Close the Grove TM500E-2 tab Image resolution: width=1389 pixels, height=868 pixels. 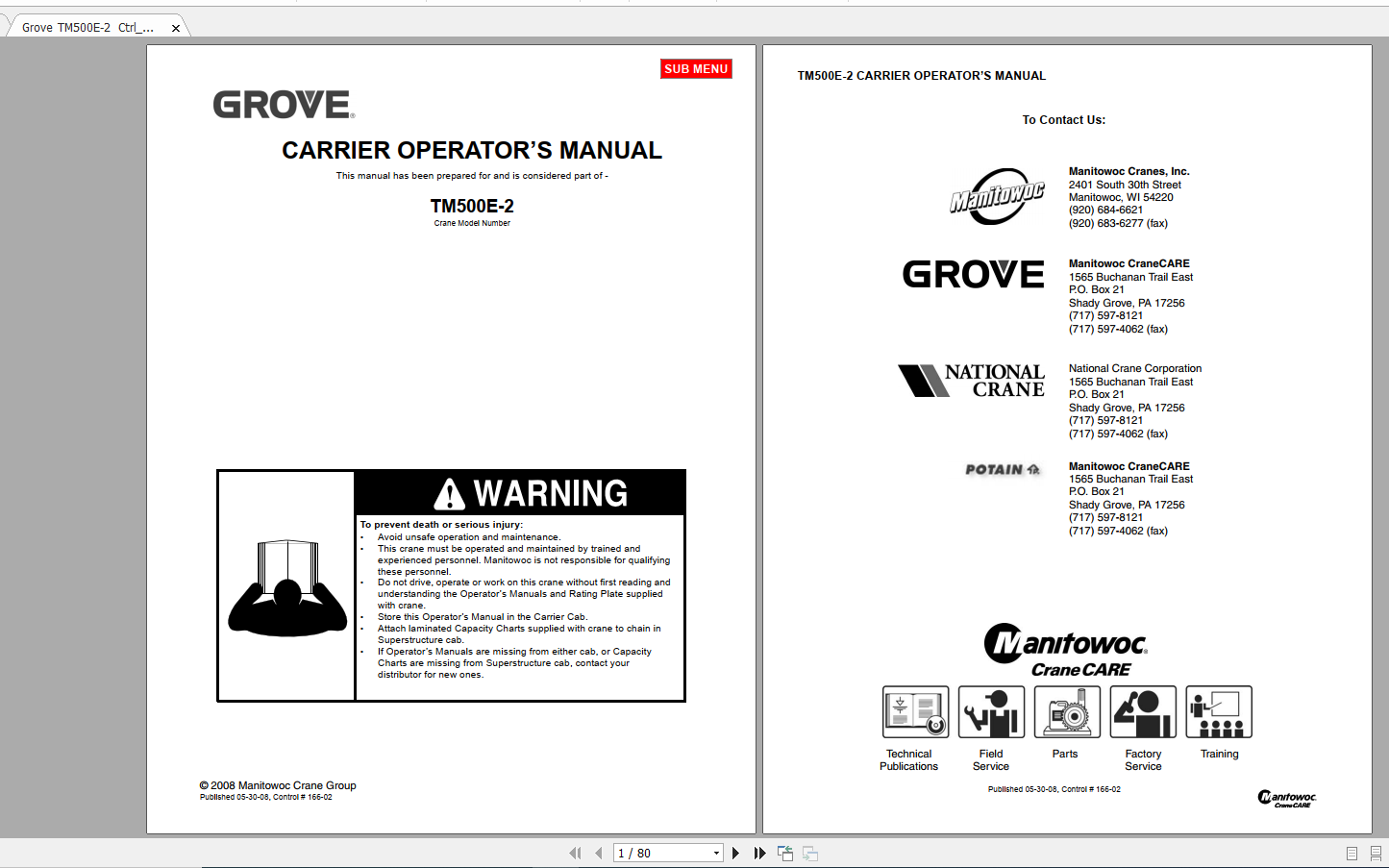(x=176, y=29)
